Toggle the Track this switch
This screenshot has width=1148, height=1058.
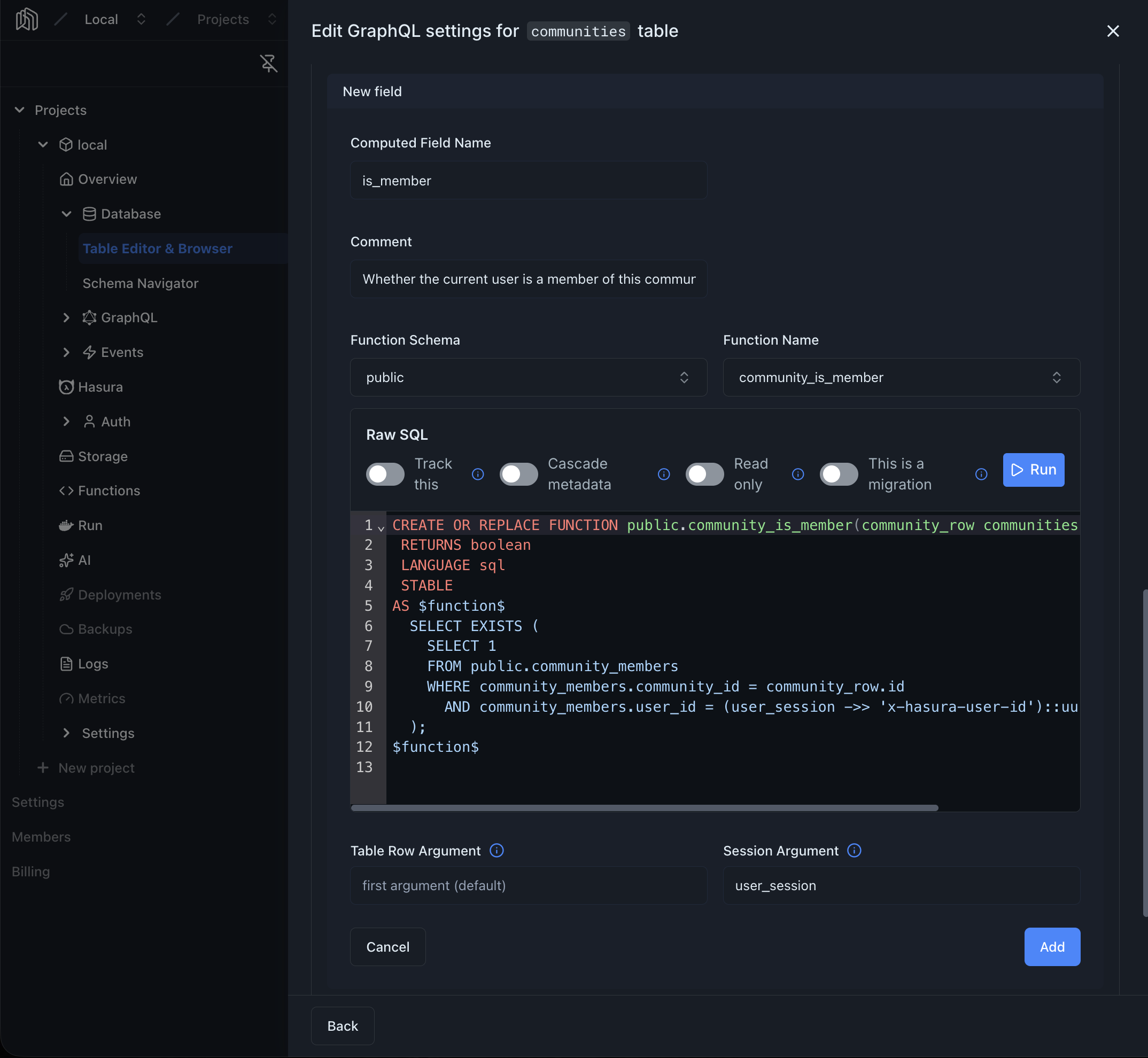tap(385, 474)
